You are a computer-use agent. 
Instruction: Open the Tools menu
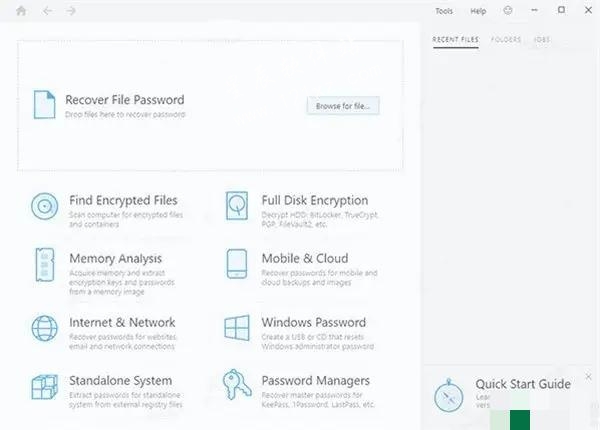click(x=444, y=11)
